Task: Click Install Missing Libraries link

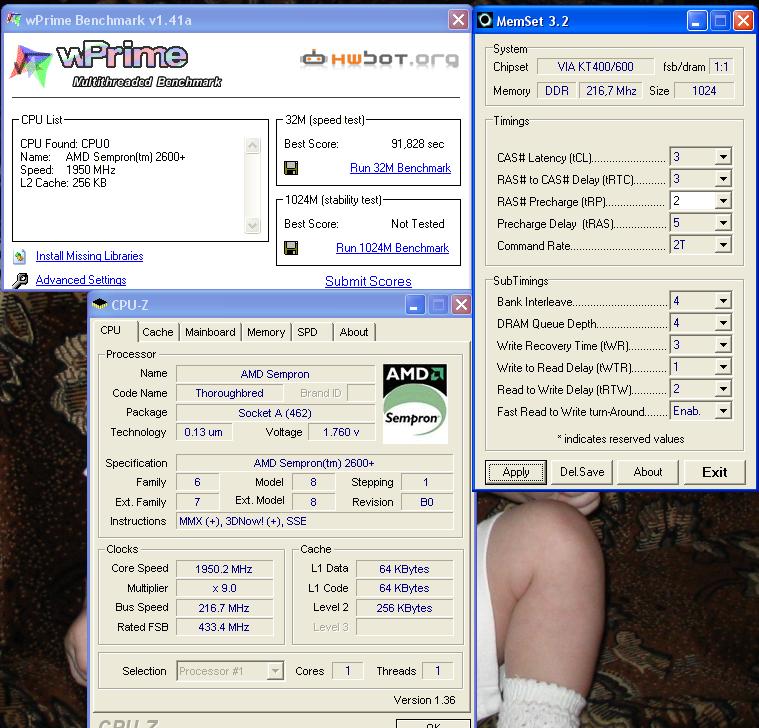Action: click(90, 256)
